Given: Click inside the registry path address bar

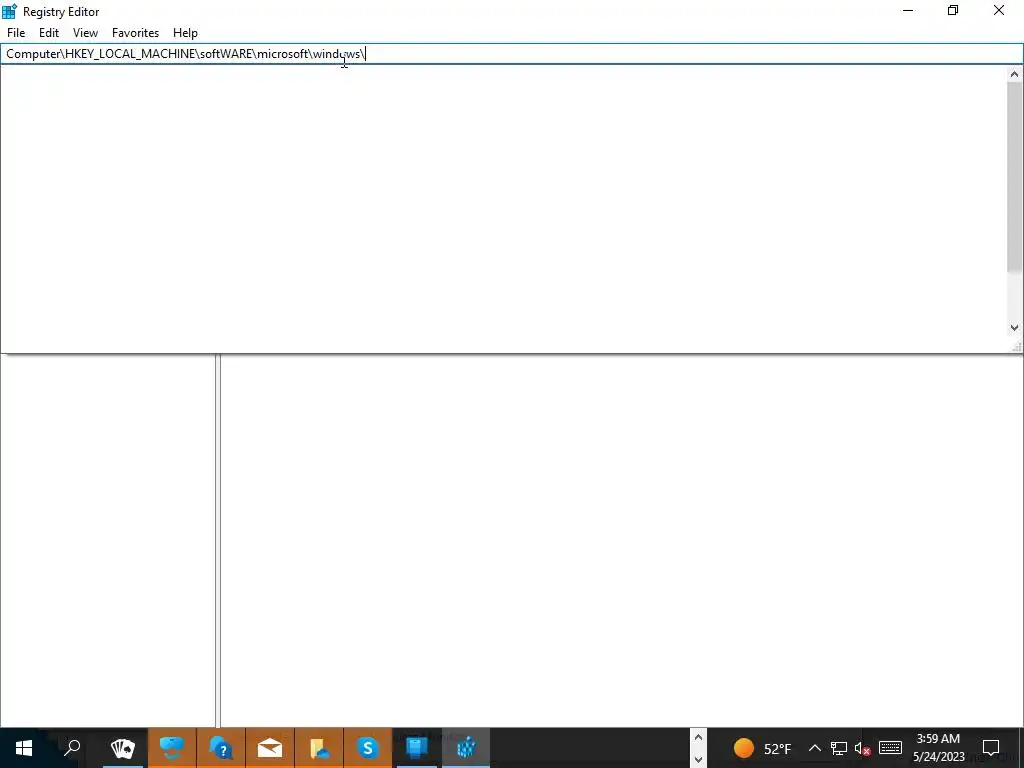Looking at the screenshot, I should pyautogui.click(x=512, y=54).
